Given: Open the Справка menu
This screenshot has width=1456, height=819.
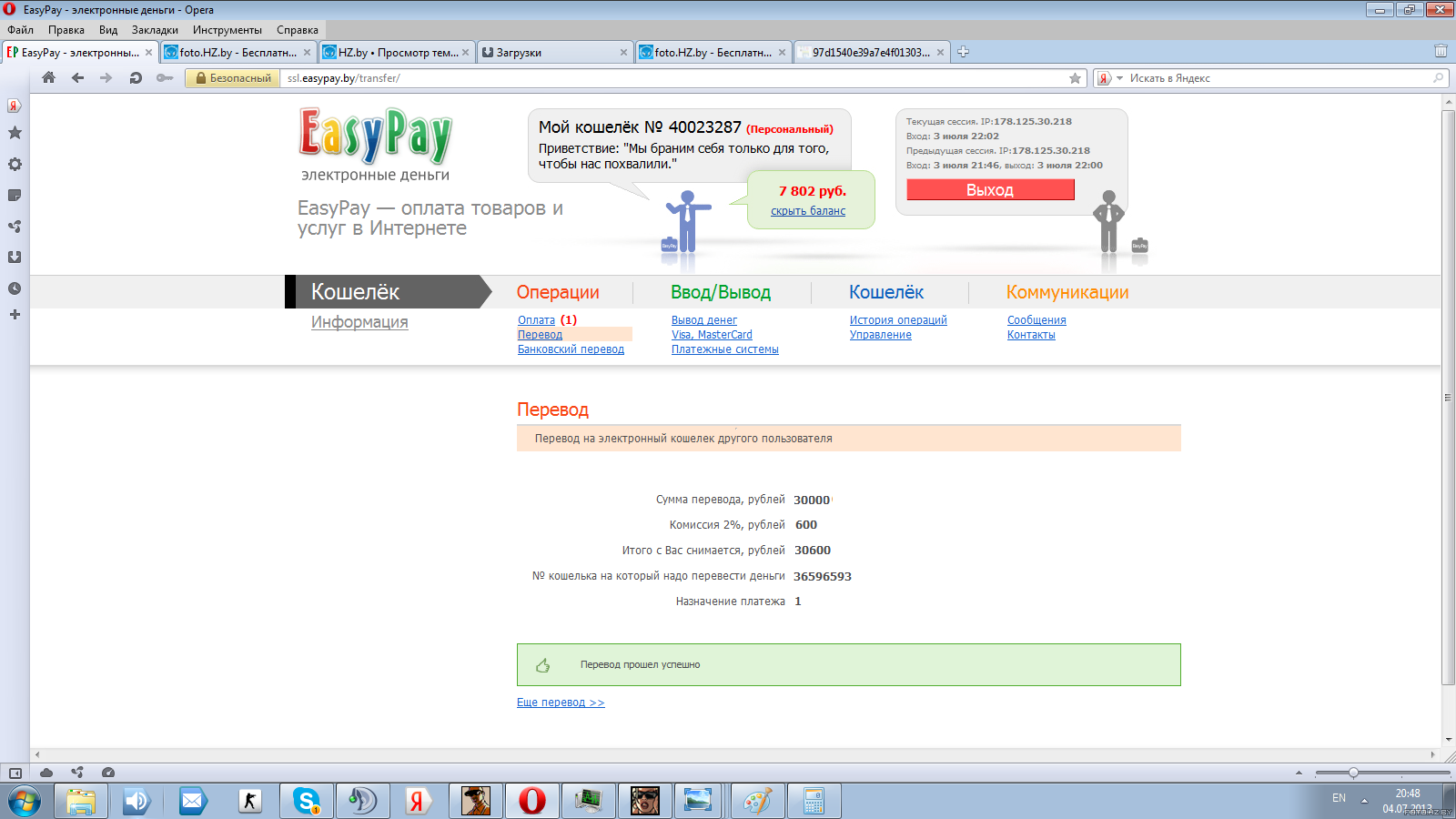Looking at the screenshot, I should coord(298,30).
